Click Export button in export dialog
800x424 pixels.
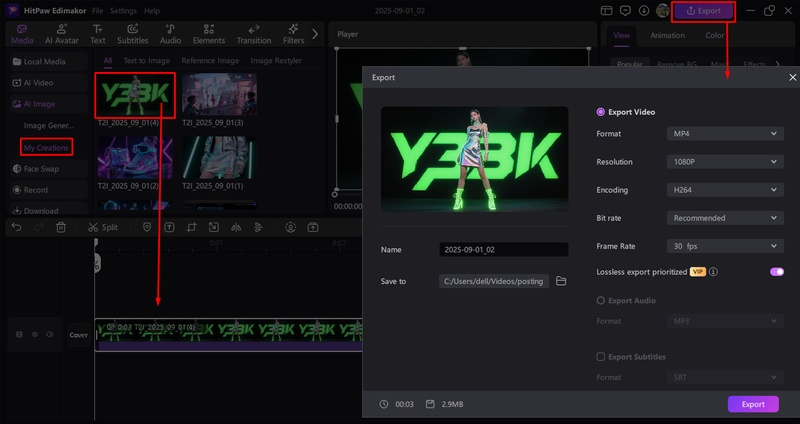753,404
